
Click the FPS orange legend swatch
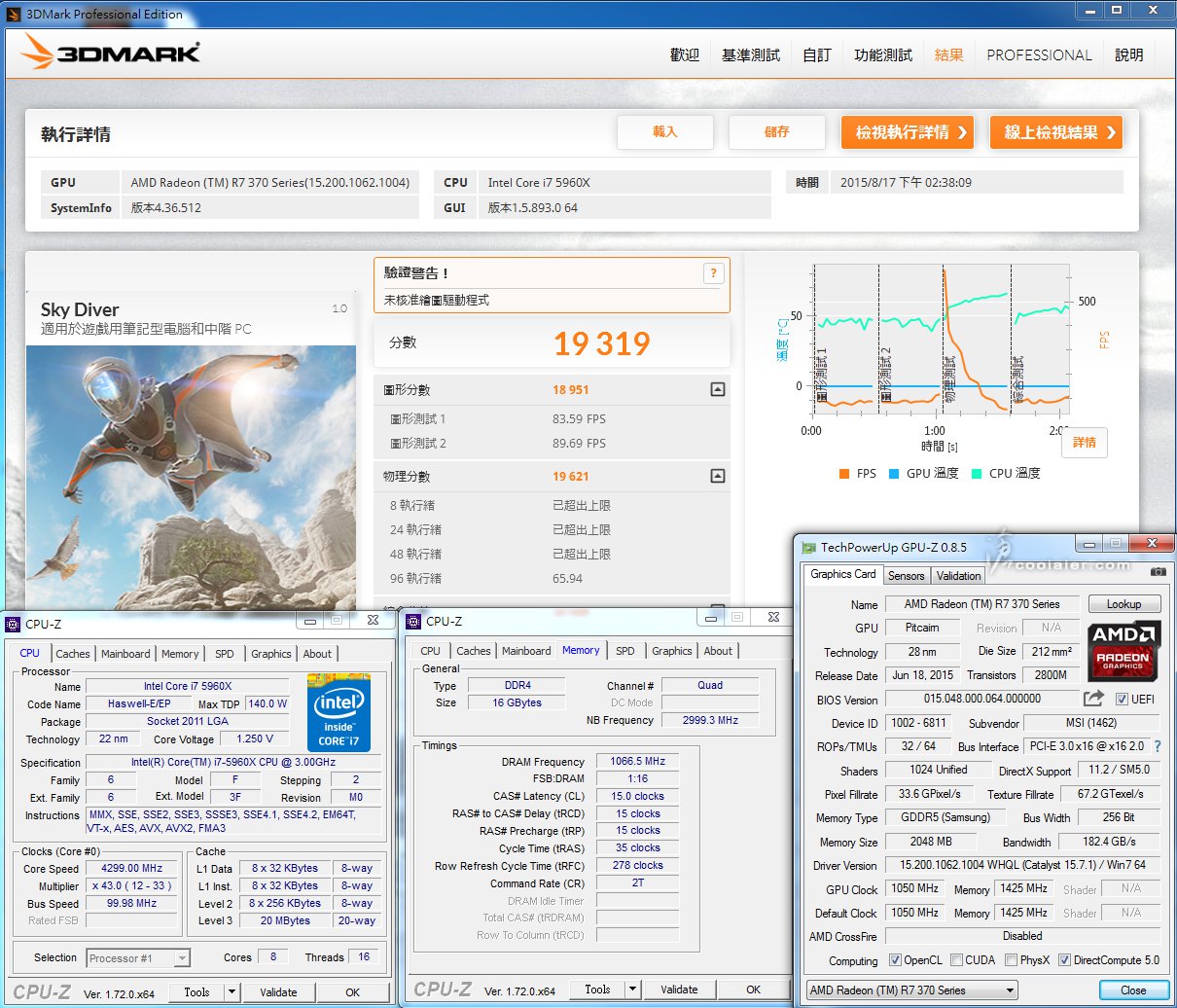click(843, 474)
